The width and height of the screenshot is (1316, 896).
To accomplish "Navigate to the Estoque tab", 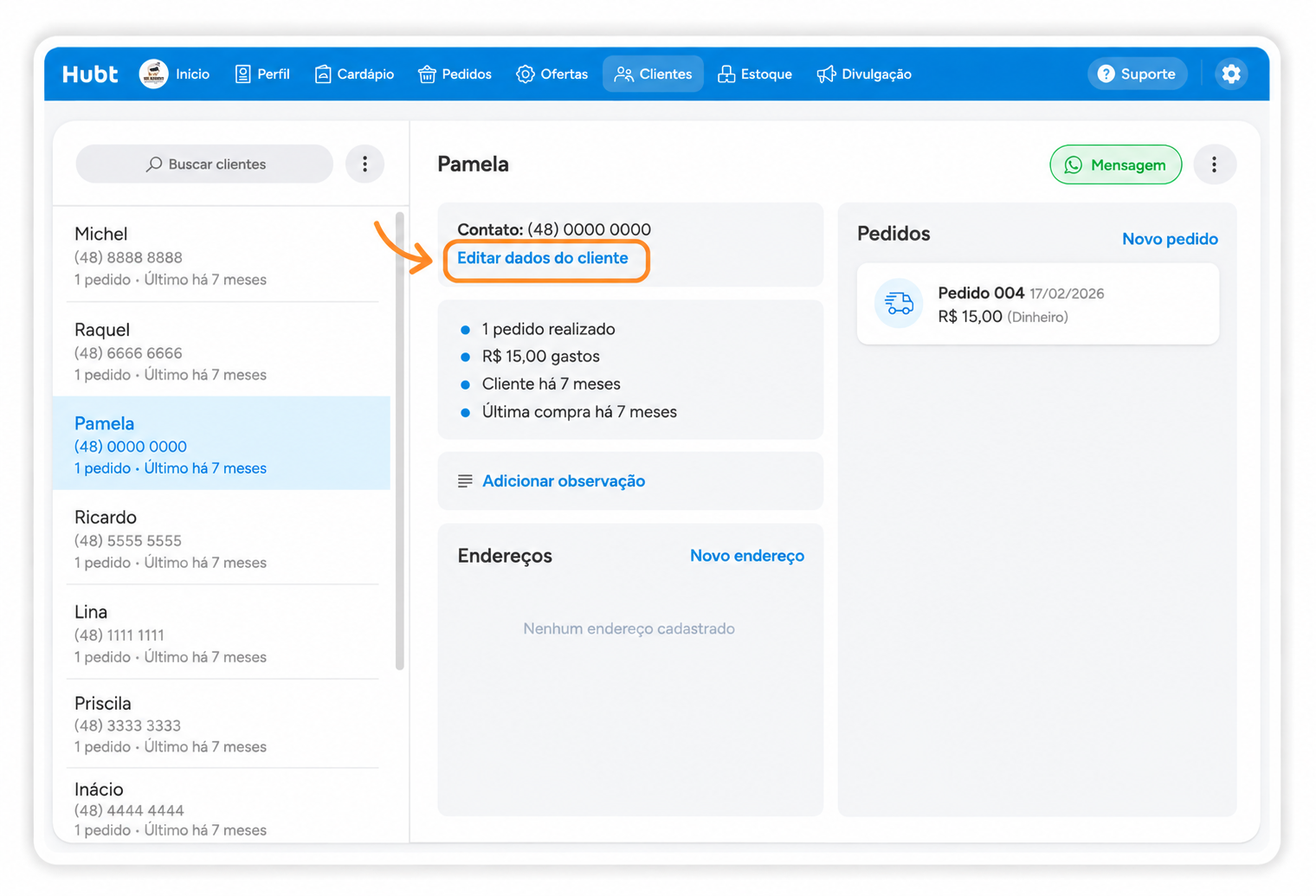I will point(755,74).
